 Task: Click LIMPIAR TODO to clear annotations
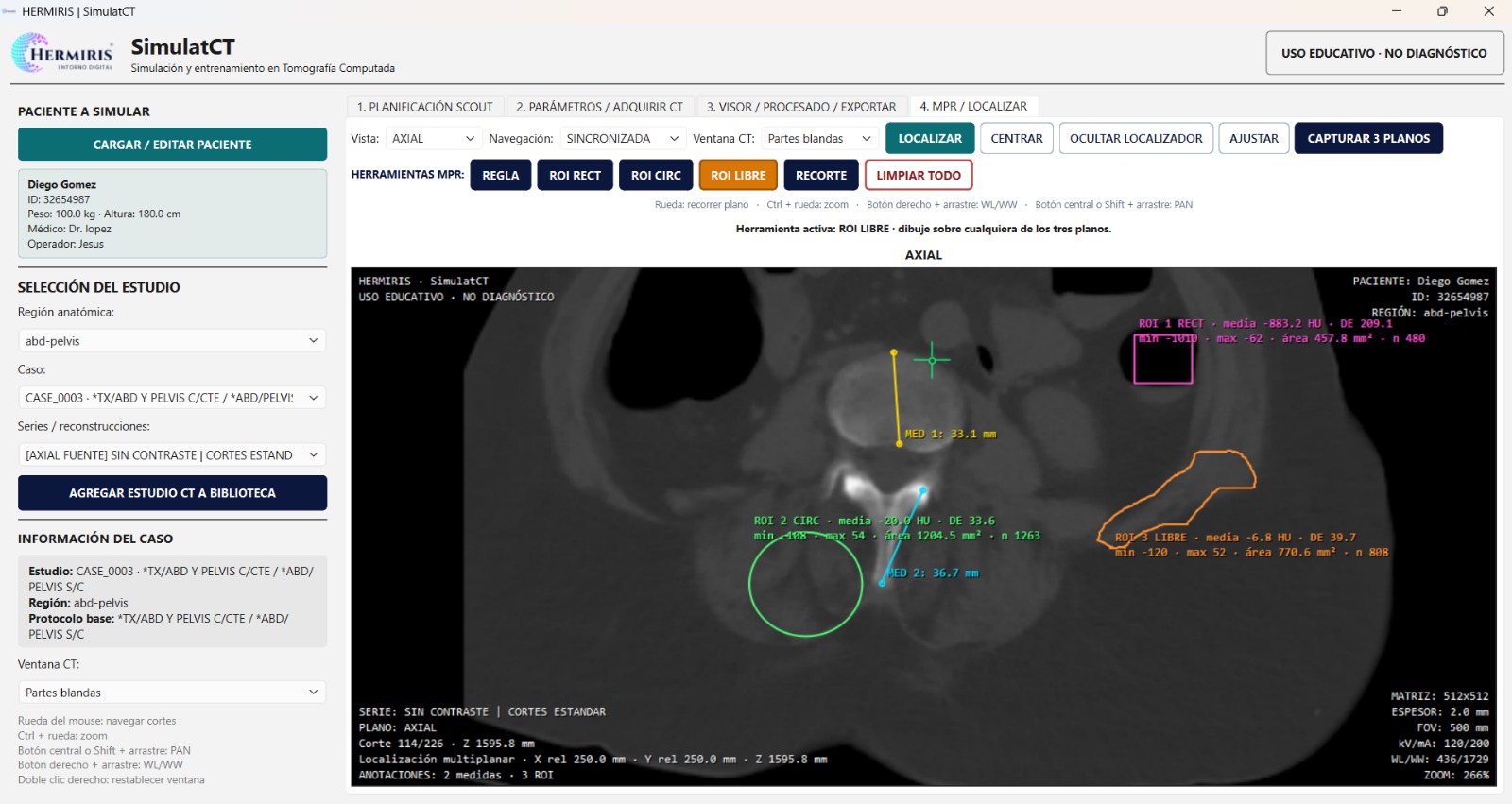[x=919, y=175]
